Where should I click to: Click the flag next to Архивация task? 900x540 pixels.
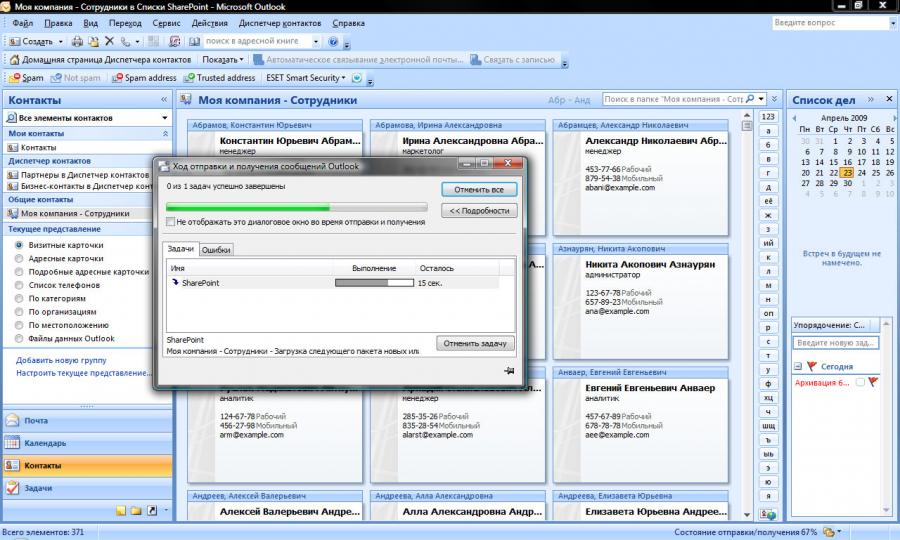tap(873, 382)
